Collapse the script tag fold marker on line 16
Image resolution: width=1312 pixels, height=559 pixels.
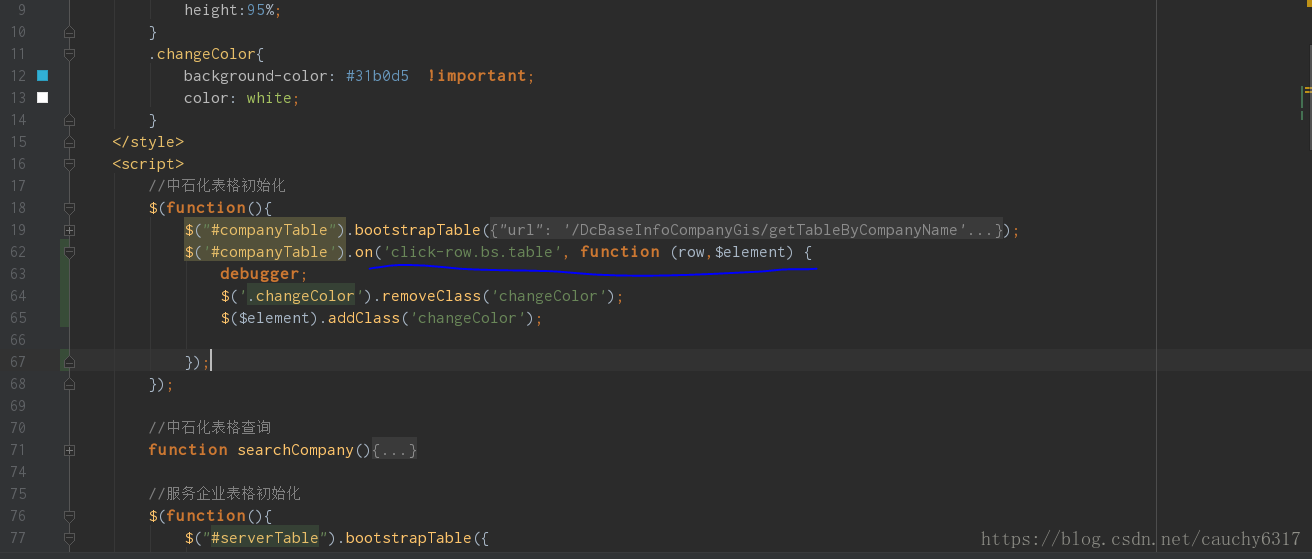coord(69,164)
